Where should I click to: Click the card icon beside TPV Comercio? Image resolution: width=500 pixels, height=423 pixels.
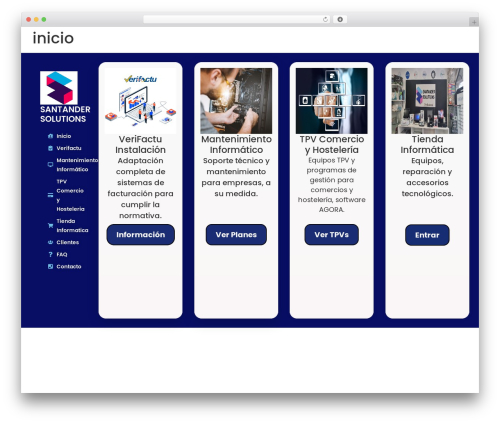click(50, 195)
